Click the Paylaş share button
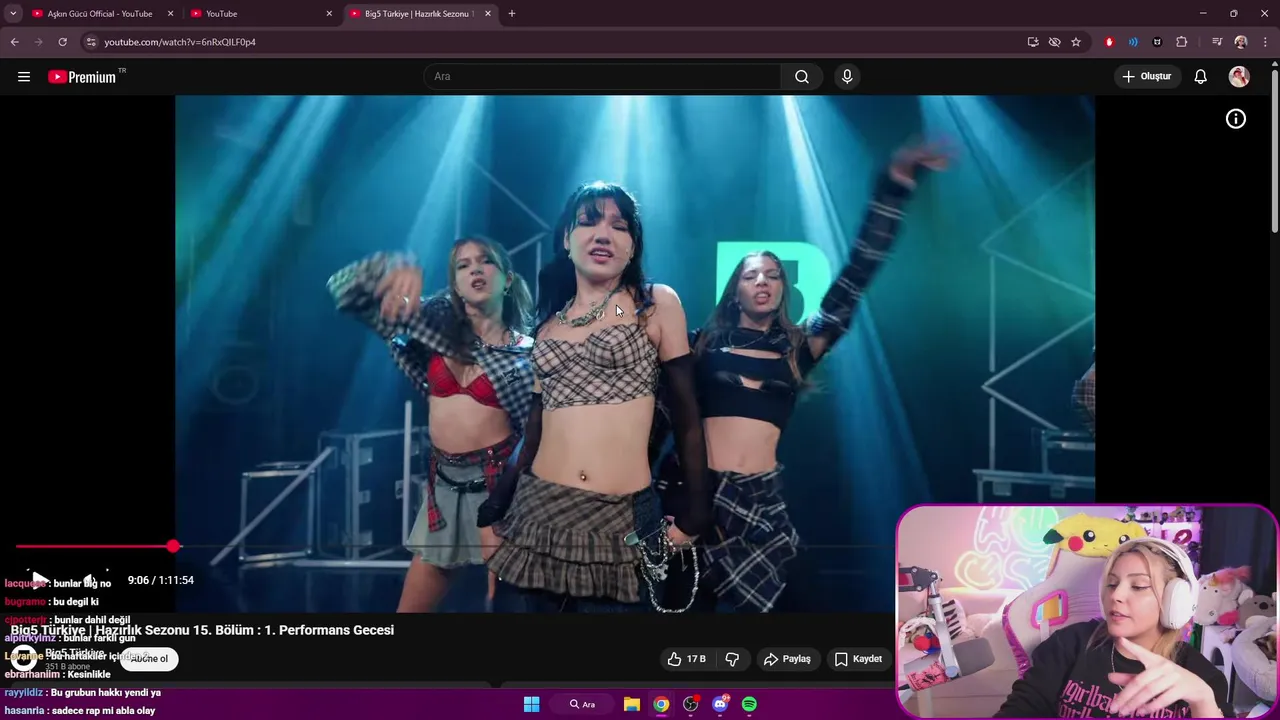The width and height of the screenshot is (1280, 720). (x=787, y=659)
